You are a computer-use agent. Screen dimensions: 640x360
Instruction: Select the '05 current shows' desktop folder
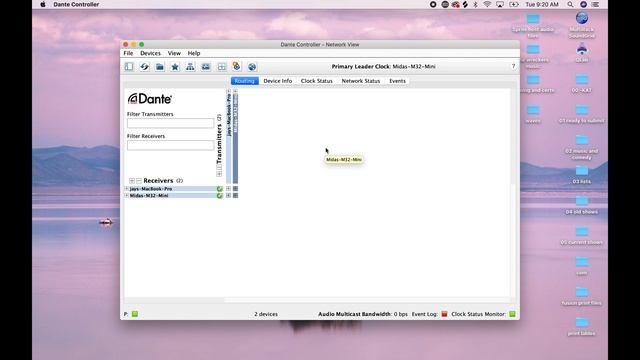click(582, 235)
